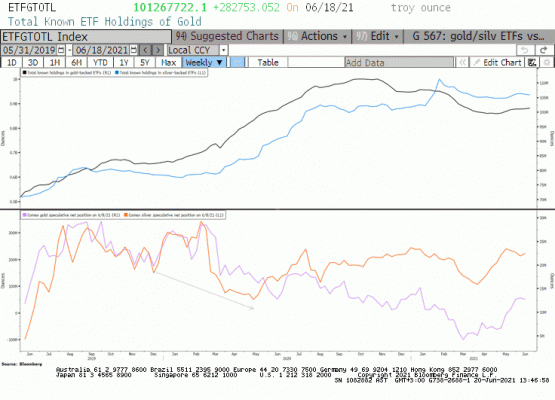The height and width of the screenshot is (400, 555).
Task: Edit the end date 06/18/2021 field
Action: [102, 50]
